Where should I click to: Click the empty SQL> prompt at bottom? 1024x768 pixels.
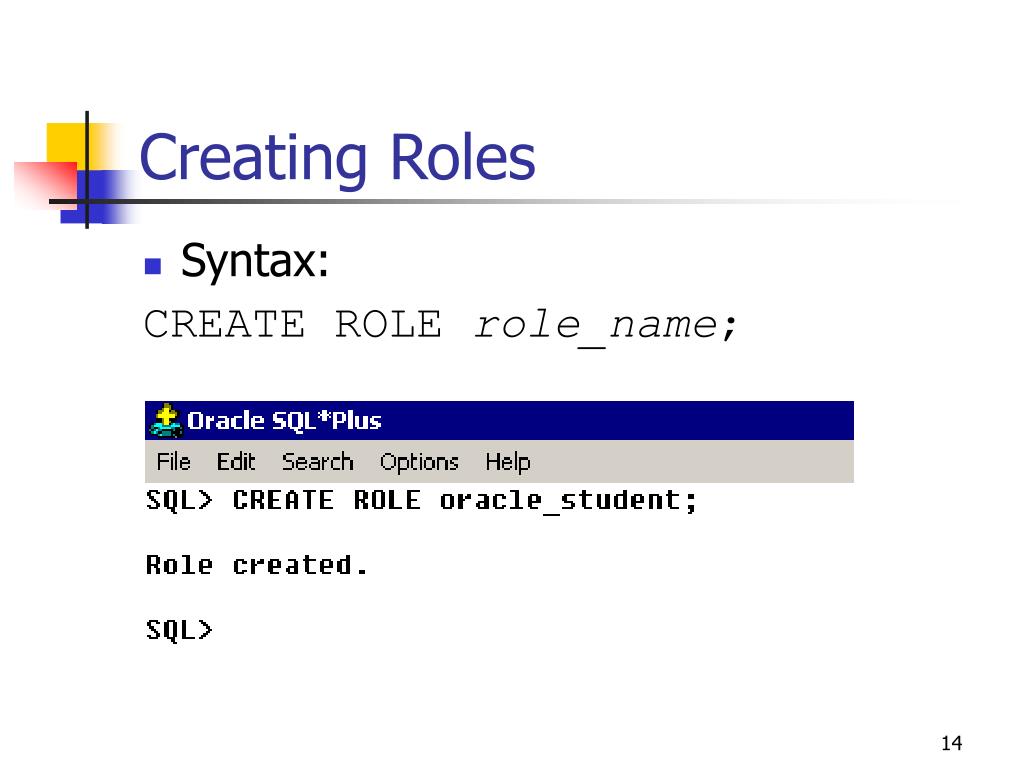(x=179, y=630)
